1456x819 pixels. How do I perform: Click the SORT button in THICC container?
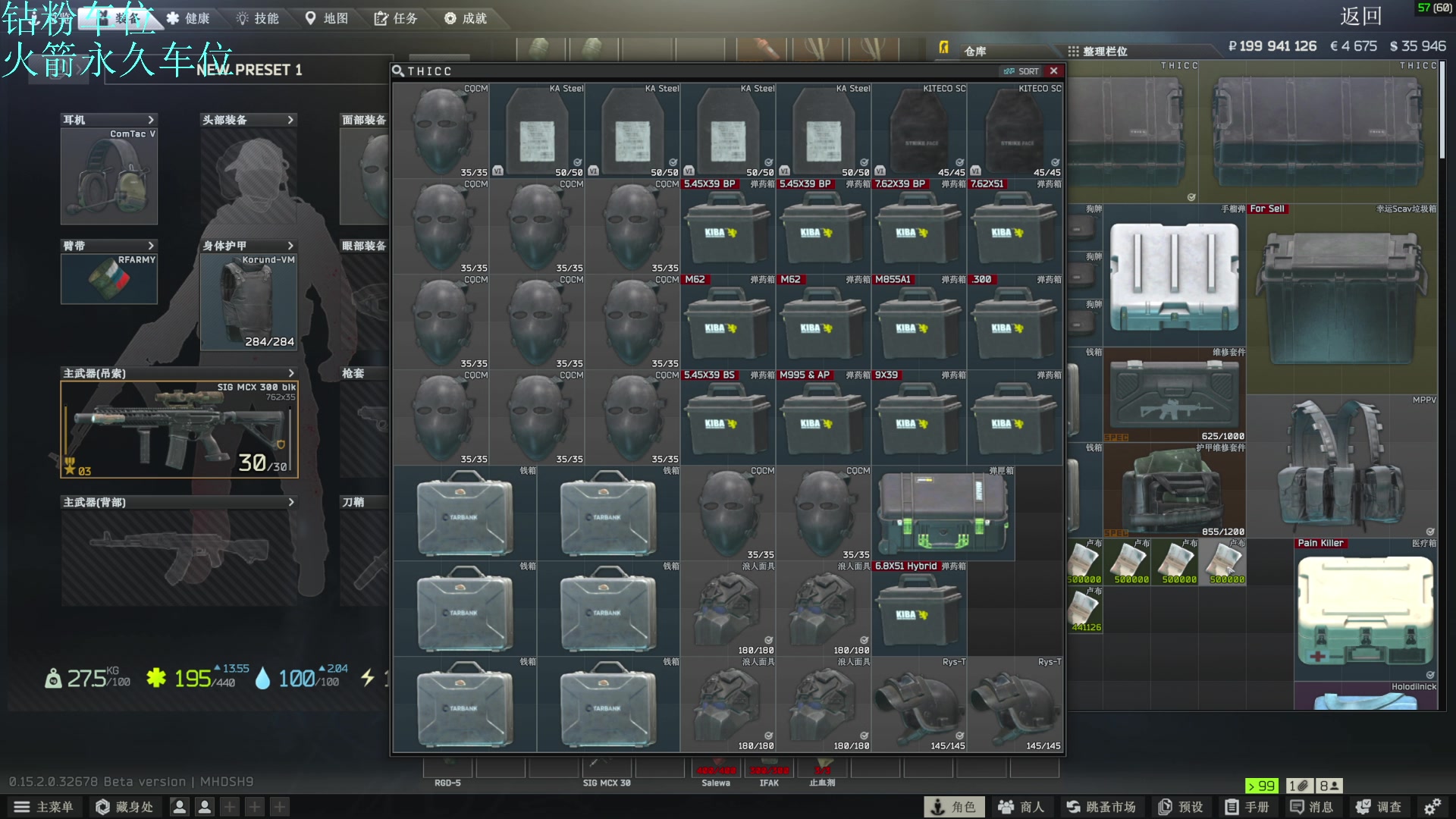click(x=1021, y=71)
